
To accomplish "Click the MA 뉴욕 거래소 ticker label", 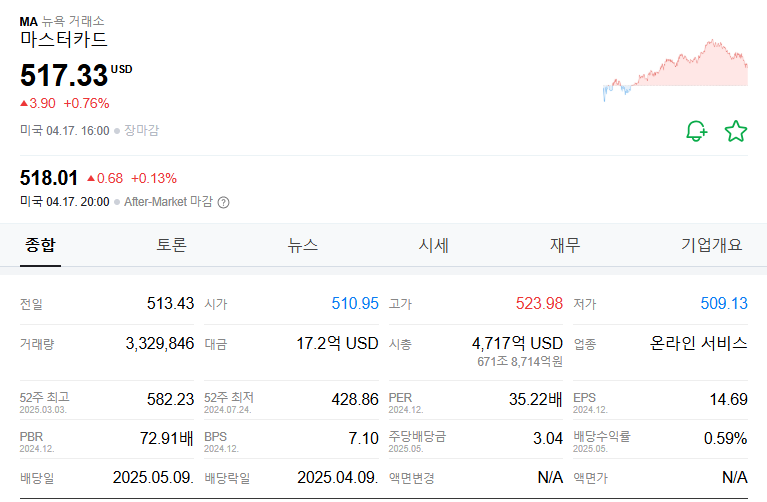I will point(62,22).
